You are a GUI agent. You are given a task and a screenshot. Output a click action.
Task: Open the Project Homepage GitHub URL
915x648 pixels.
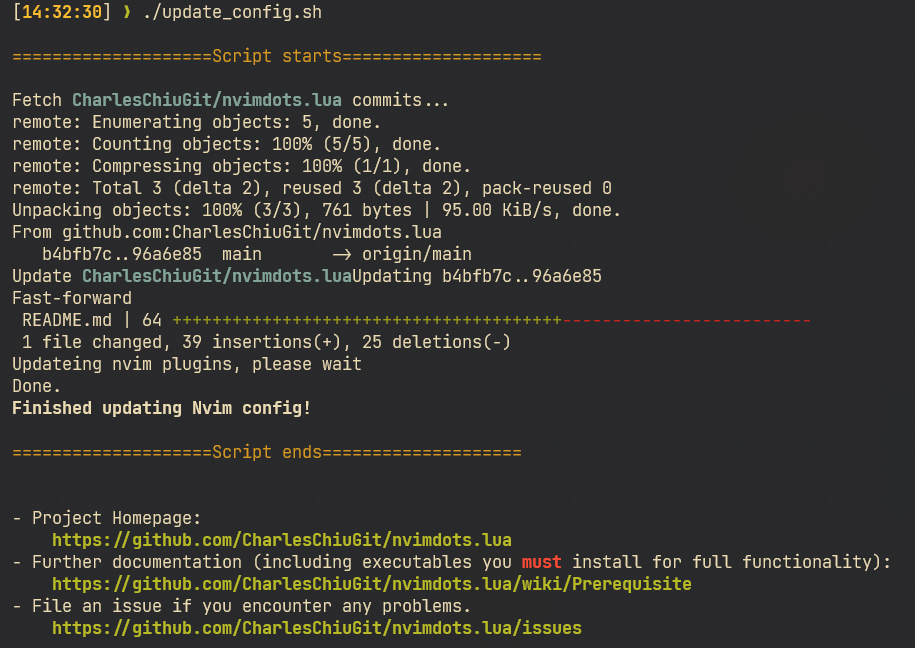[x=282, y=540]
